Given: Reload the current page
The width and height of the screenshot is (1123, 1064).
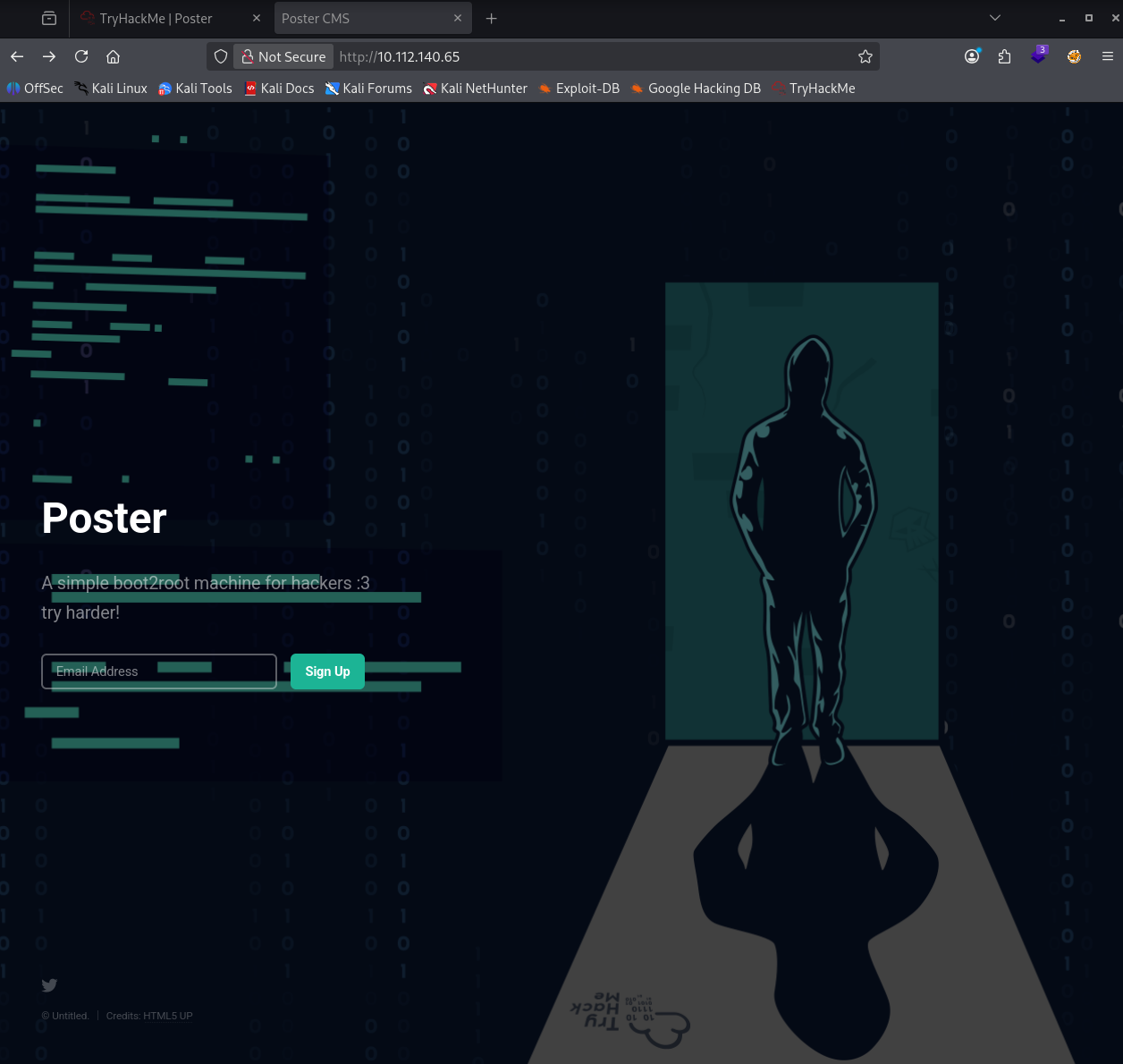Looking at the screenshot, I should pyautogui.click(x=81, y=56).
